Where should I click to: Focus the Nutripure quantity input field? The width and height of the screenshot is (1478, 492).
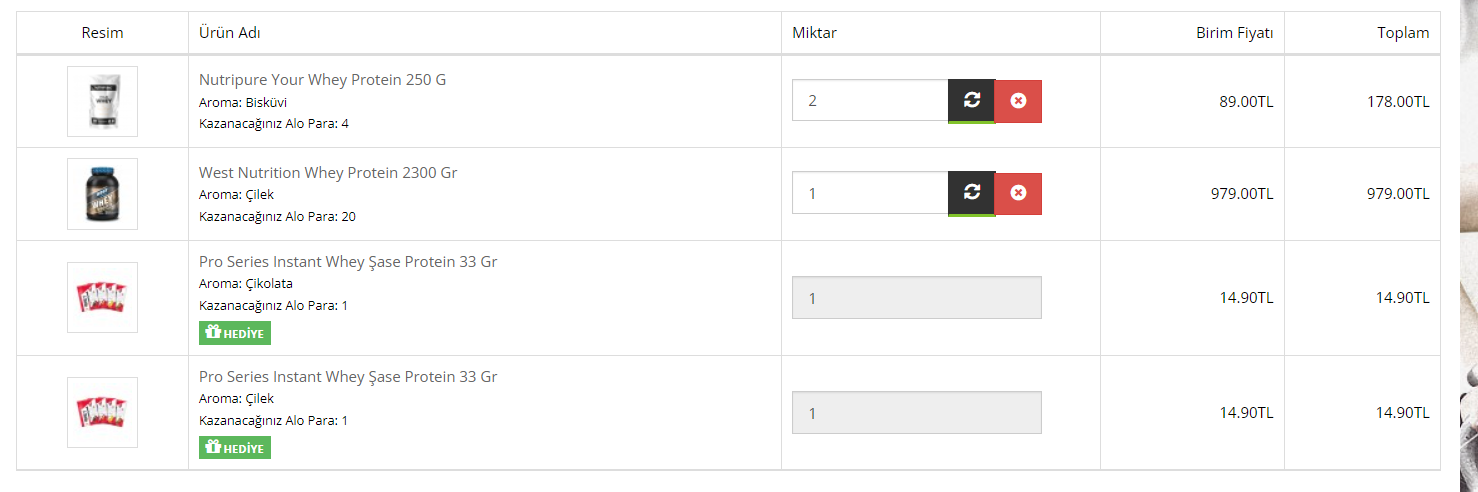[x=870, y=101]
